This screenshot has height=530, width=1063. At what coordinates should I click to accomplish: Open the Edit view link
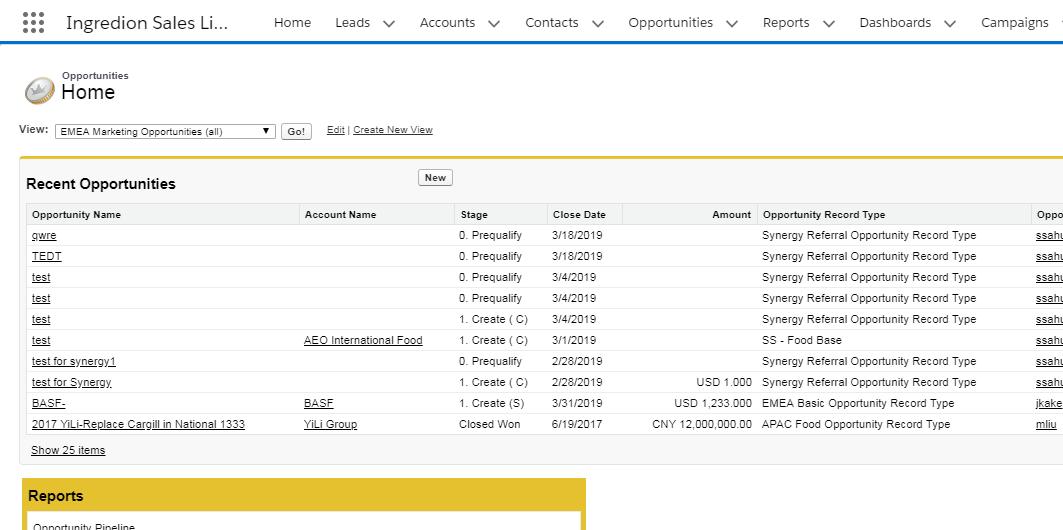335,130
